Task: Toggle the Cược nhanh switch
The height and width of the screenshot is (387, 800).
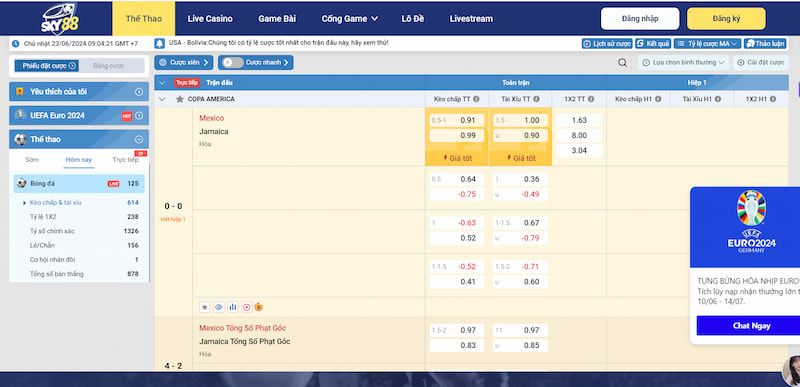Action: click(x=233, y=63)
